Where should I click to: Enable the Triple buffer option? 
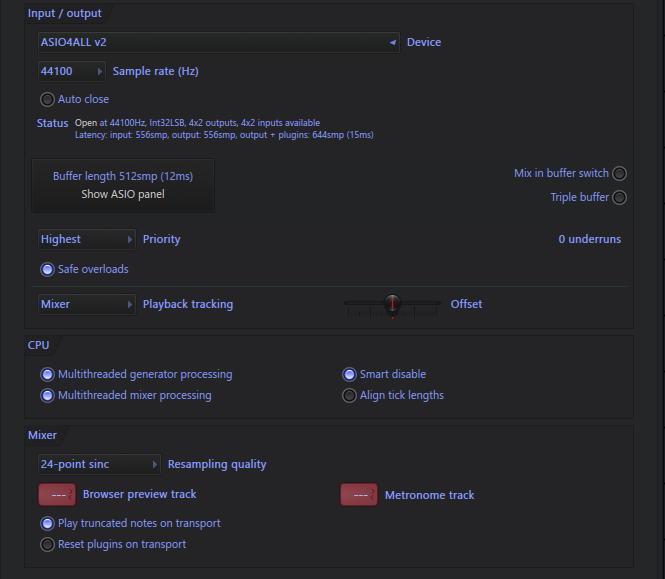tap(619, 197)
